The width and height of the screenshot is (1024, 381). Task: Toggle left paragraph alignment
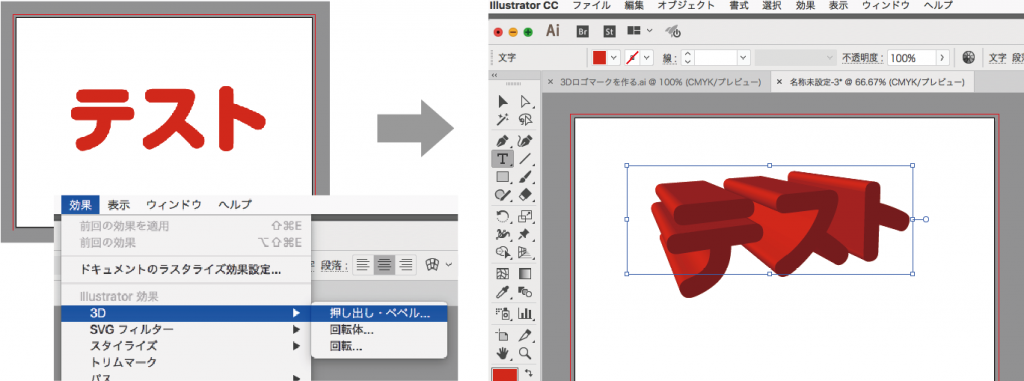(x=362, y=265)
